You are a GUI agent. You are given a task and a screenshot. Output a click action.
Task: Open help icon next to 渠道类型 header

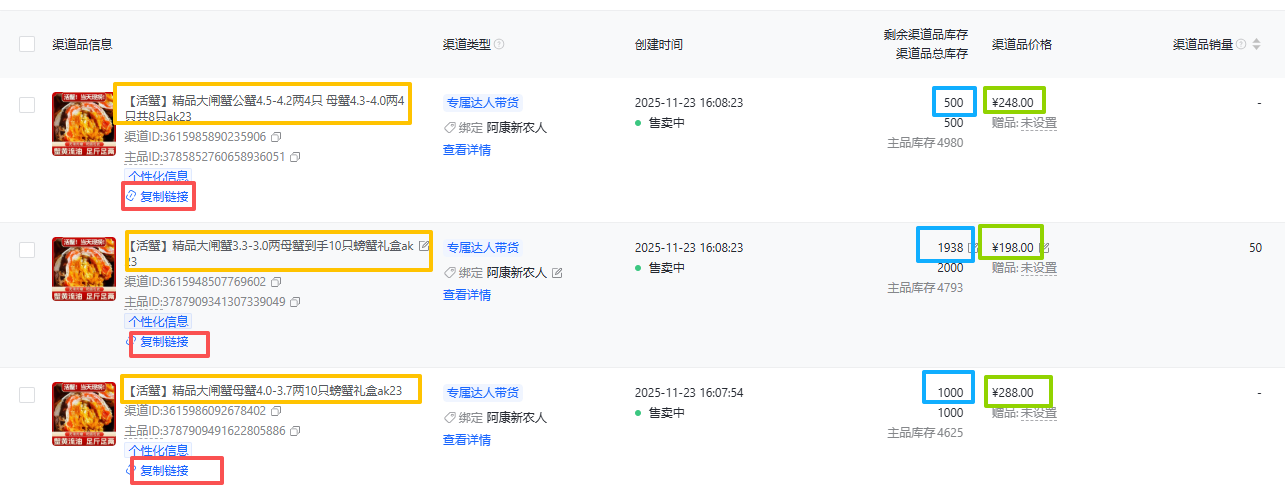(x=499, y=45)
